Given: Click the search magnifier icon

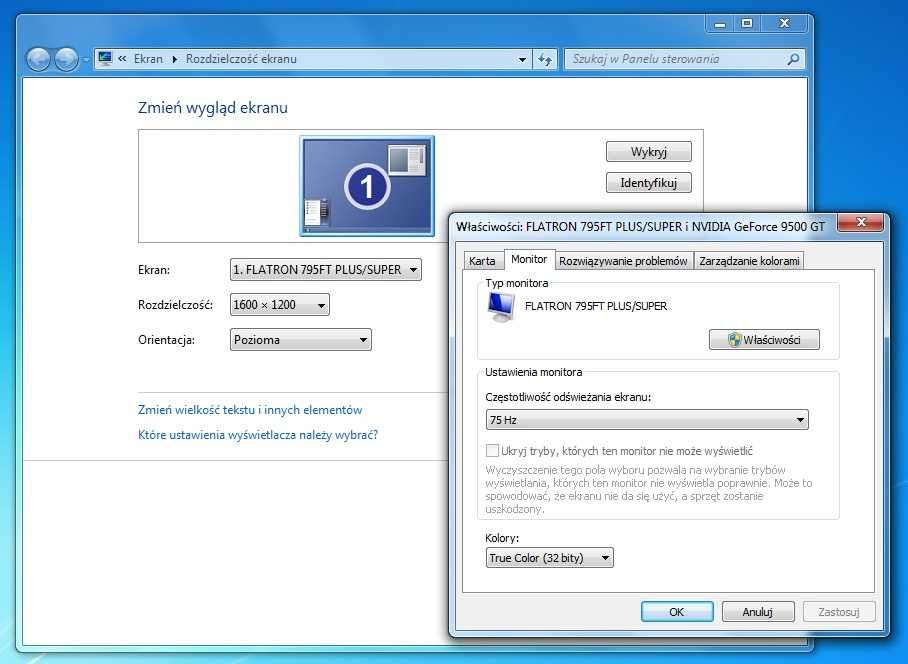Looking at the screenshot, I should click(793, 59).
